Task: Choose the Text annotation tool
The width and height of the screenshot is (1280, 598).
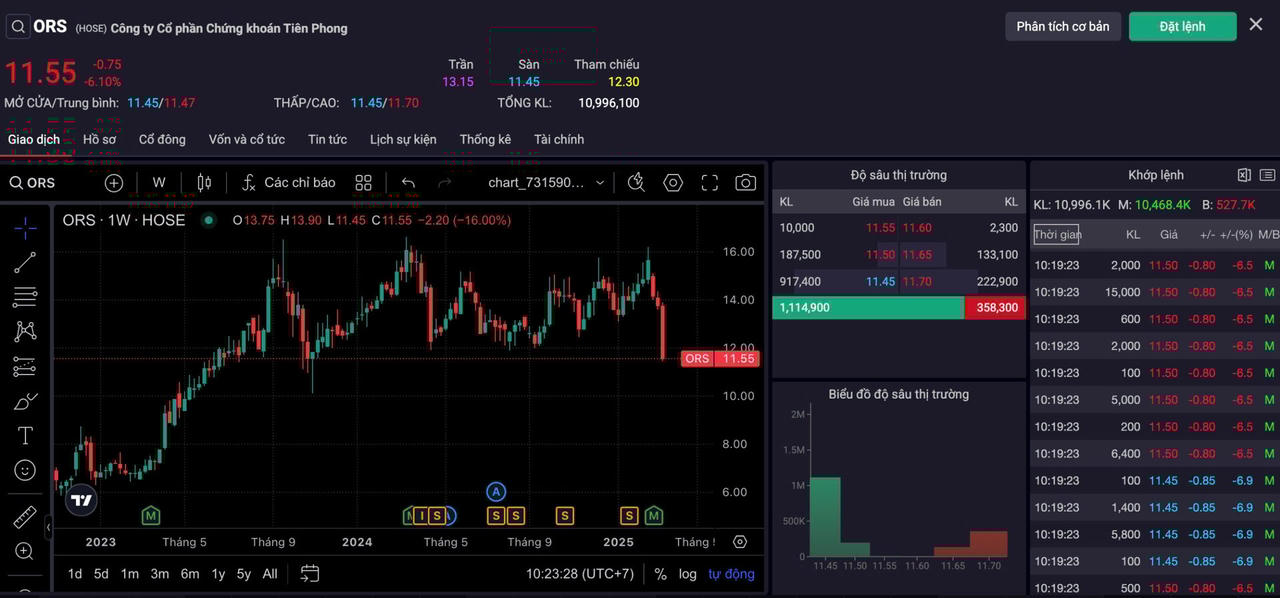Action: (25, 435)
